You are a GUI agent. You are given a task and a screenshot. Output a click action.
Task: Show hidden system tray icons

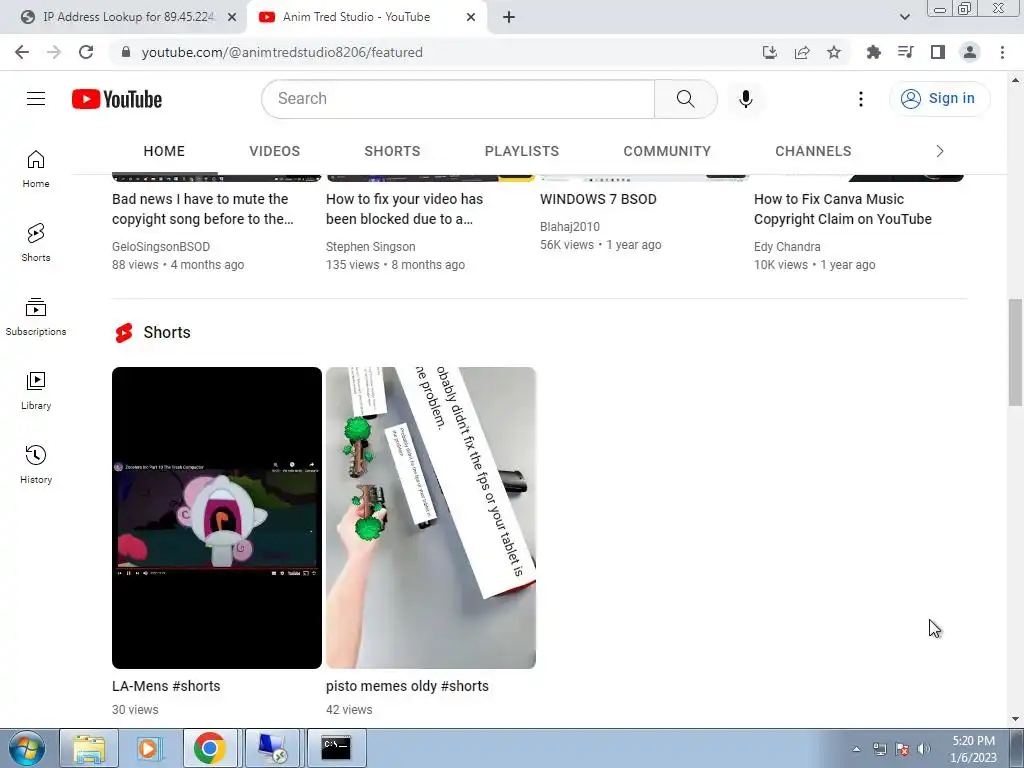point(856,749)
